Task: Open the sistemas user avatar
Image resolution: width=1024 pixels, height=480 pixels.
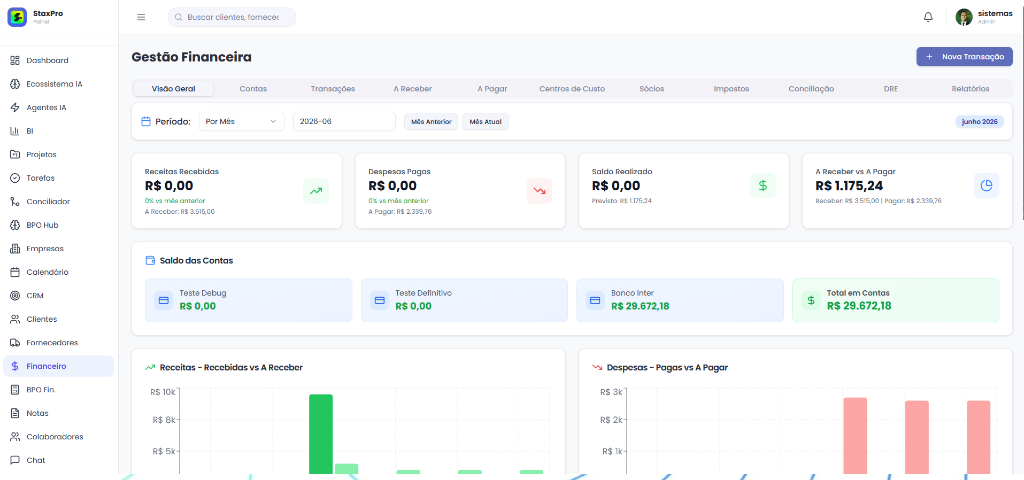Action: (964, 17)
